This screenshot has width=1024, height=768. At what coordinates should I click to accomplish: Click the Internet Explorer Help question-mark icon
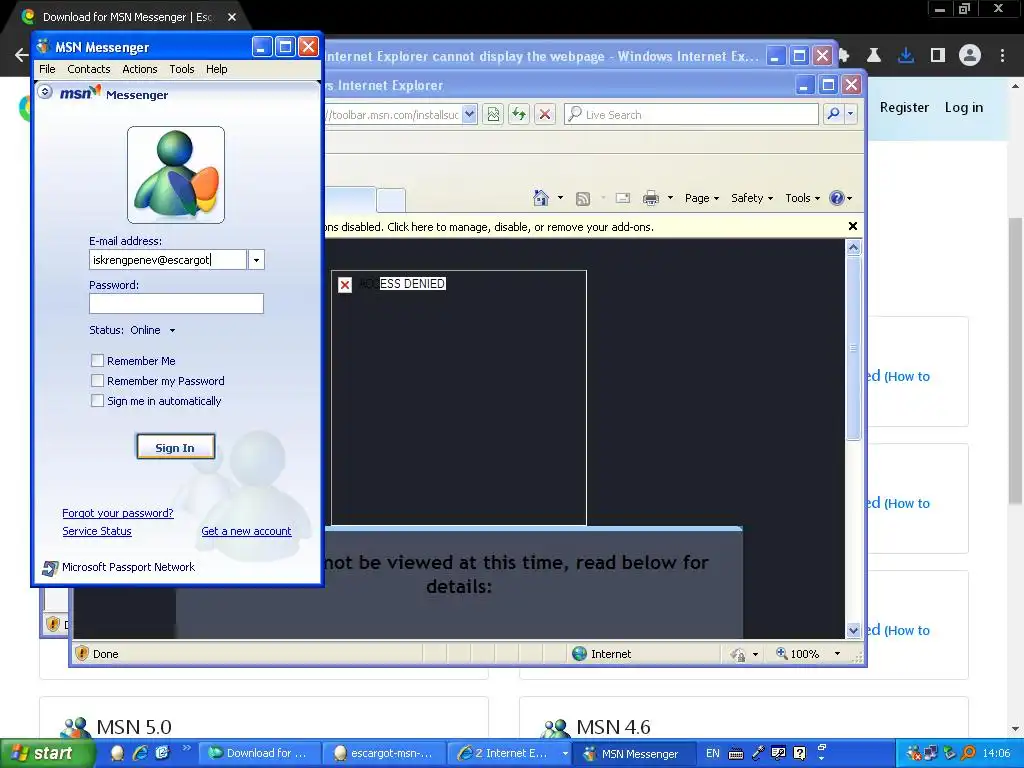[x=837, y=198]
